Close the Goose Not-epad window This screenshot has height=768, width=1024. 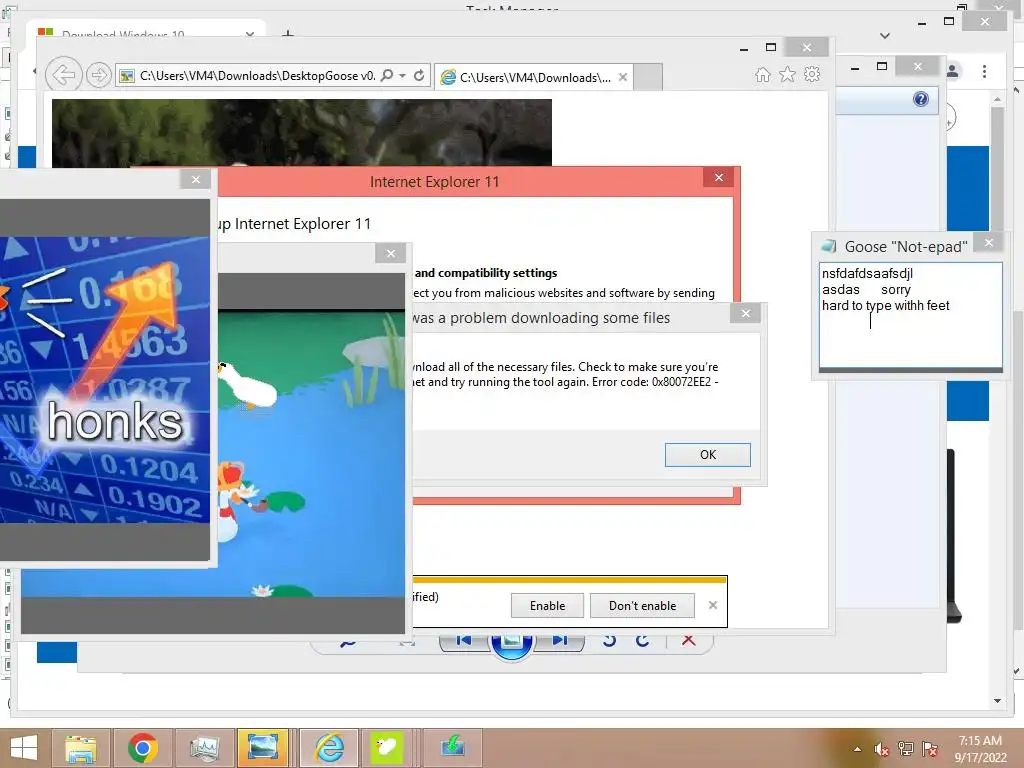(989, 243)
